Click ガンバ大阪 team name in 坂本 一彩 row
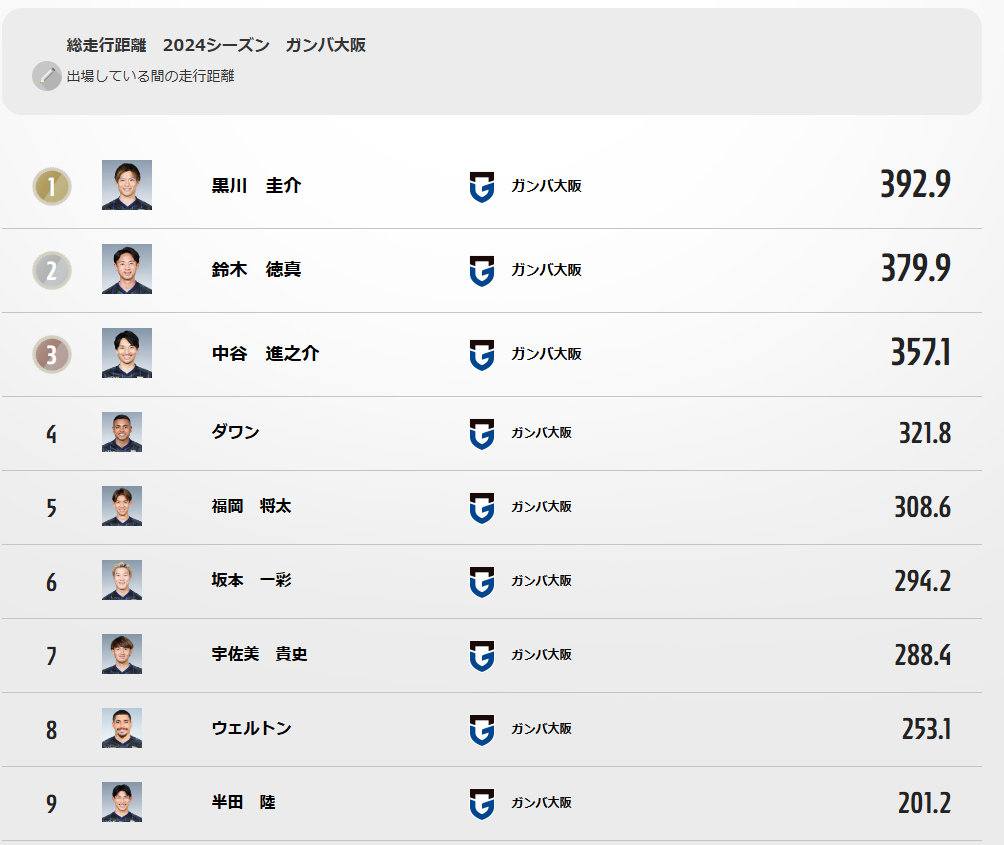The height and width of the screenshot is (845, 1004). 541,581
